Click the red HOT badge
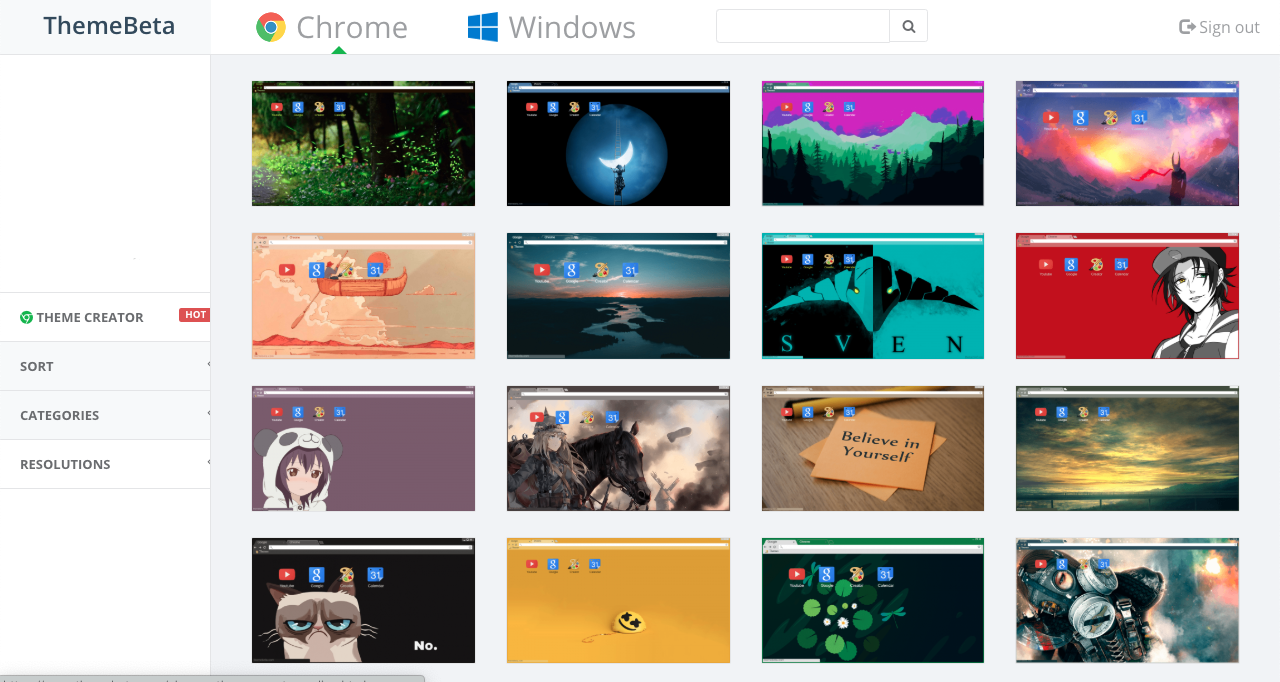The image size is (1280, 682). (194, 314)
